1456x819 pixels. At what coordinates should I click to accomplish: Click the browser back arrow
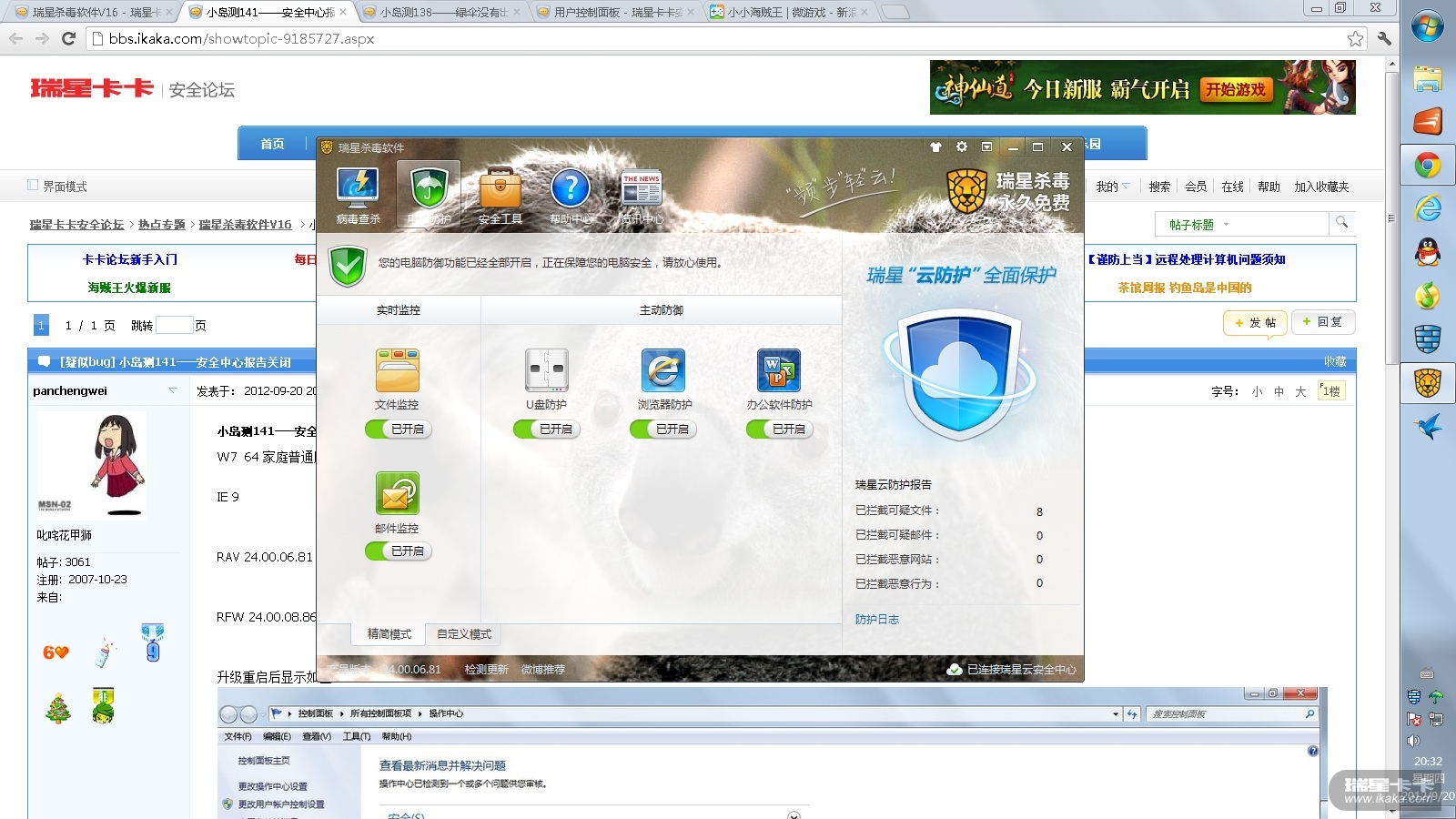15,38
